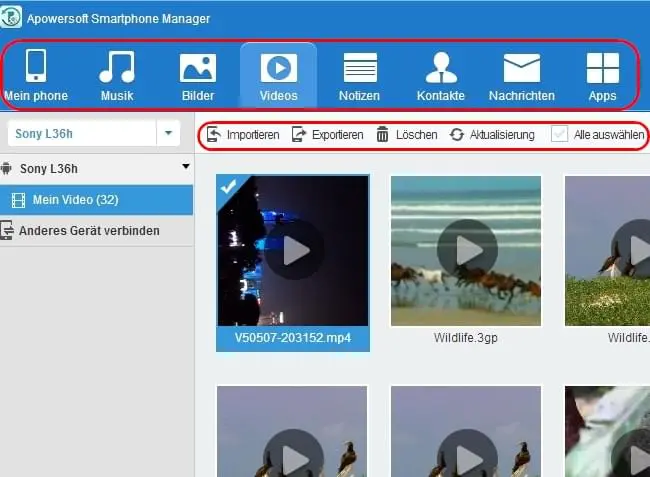
Task: Click the Android icon next to Sony L36h
Action: click(6, 169)
